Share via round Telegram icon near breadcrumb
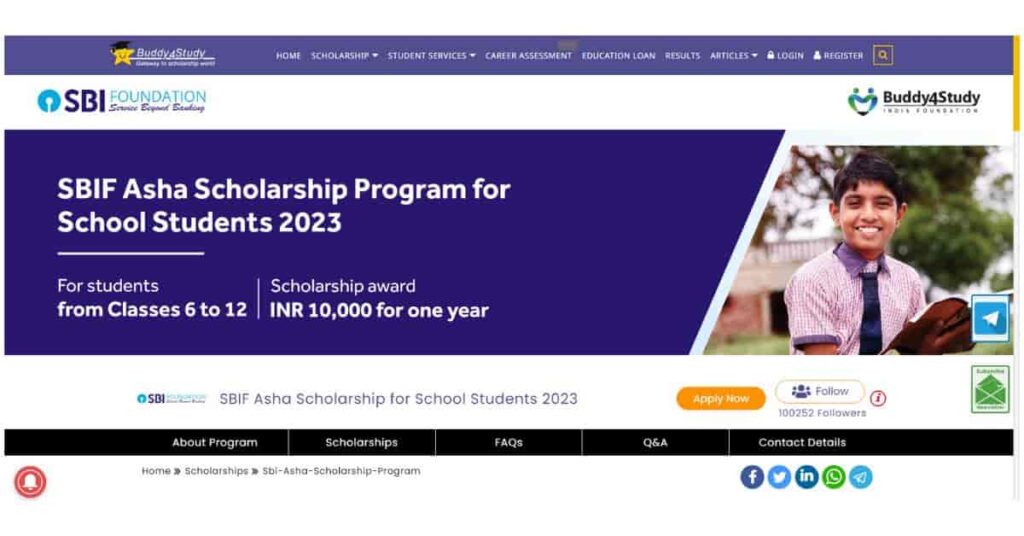This screenshot has width=1024, height=536. 860,477
